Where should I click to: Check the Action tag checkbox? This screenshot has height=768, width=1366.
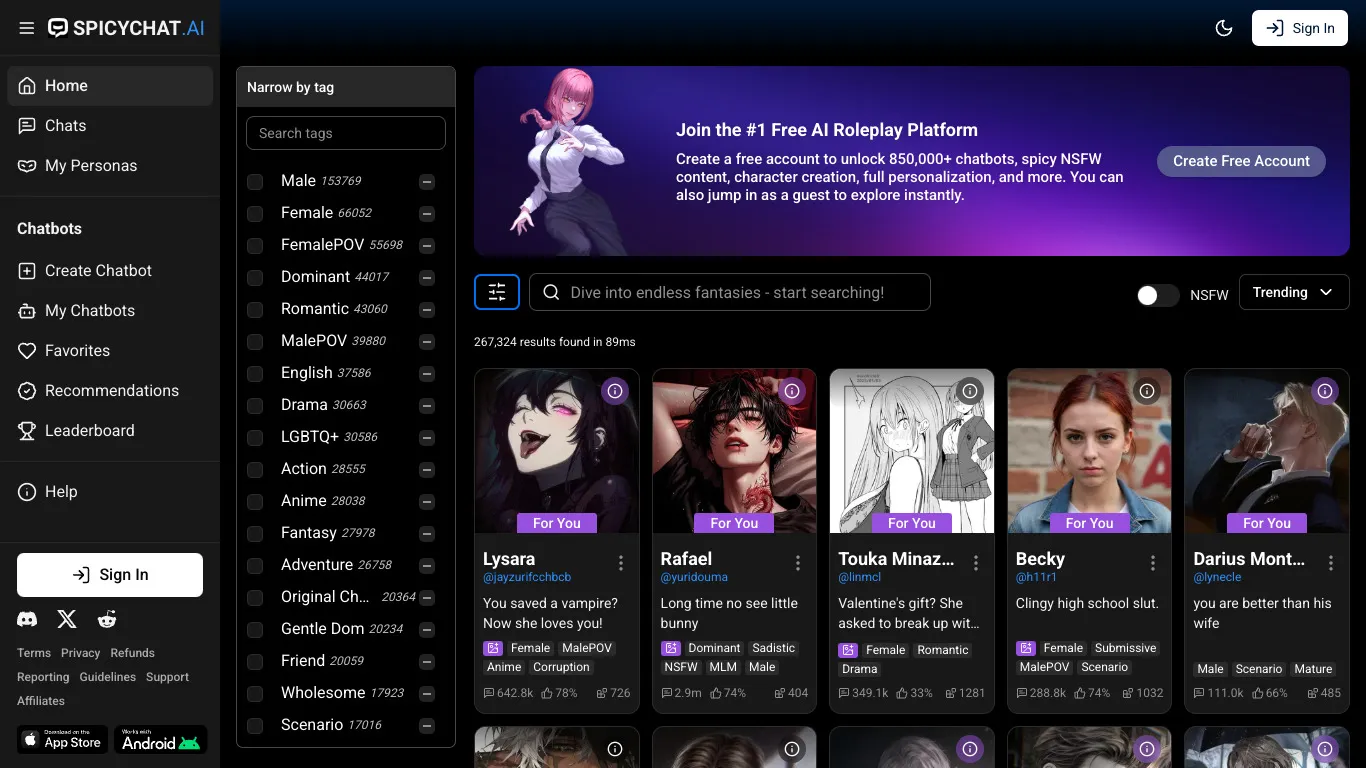coord(255,470)
